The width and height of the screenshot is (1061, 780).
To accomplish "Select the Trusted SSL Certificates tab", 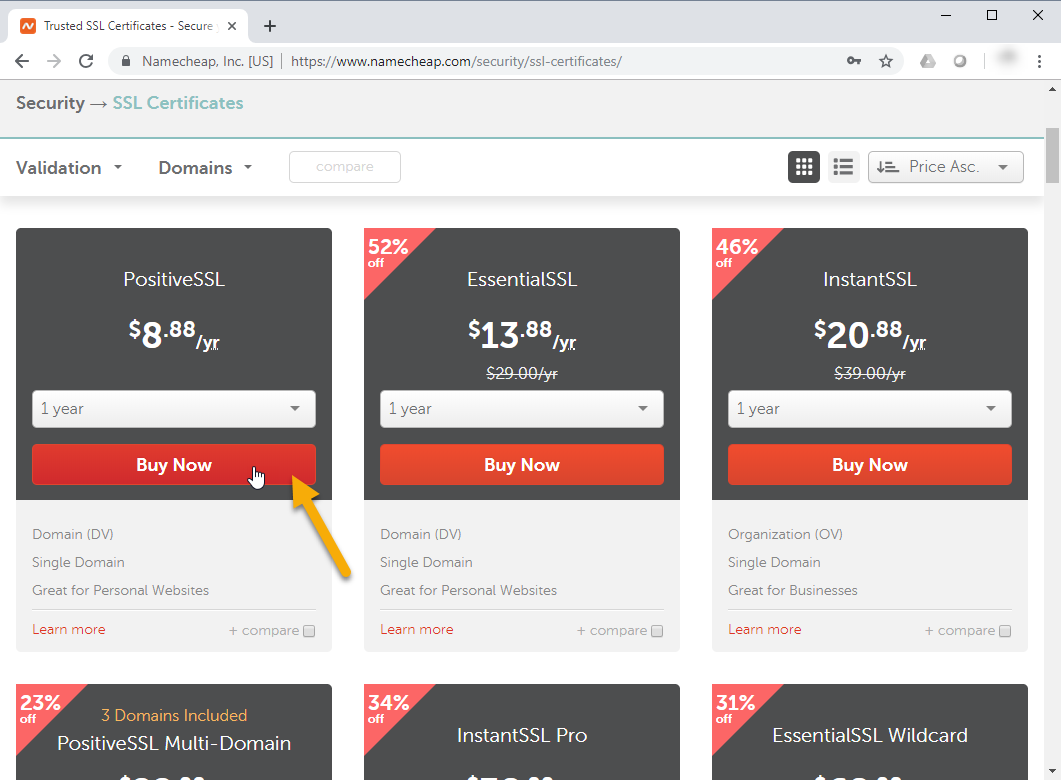I will click(x=128, y=26).
